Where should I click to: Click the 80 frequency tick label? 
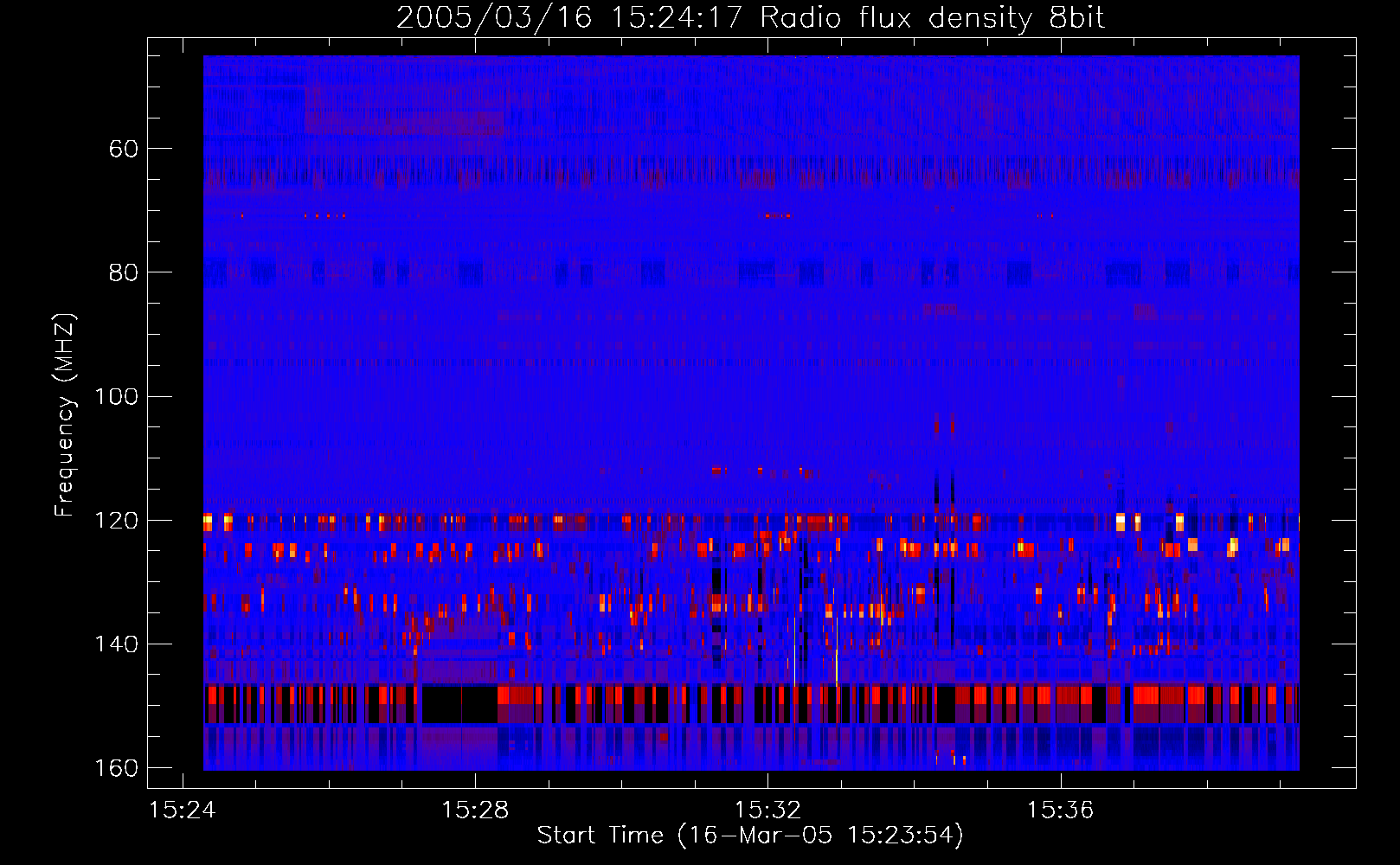pyautogui.click(x=124, y=272)
